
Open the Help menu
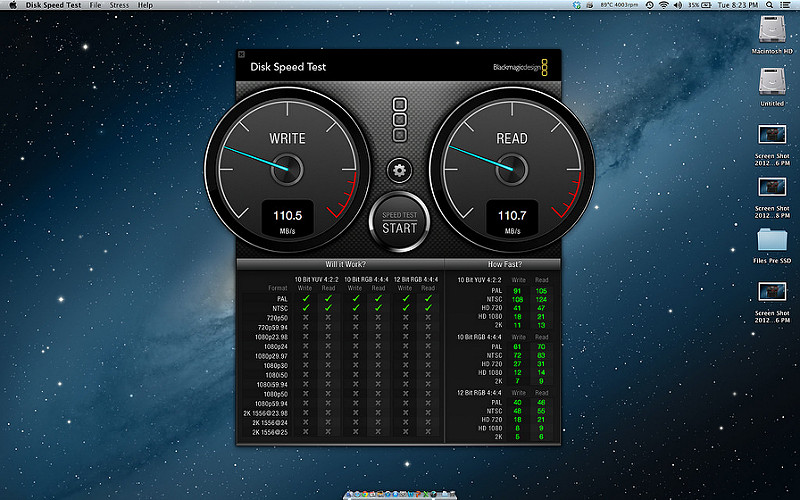146,6
